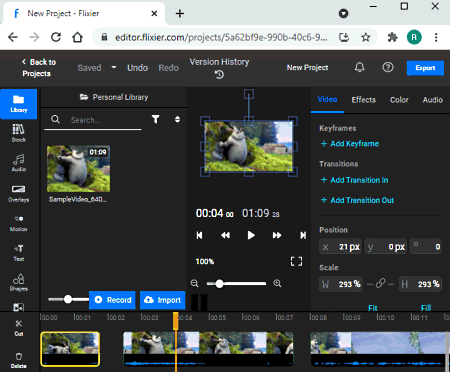Open the Overlays panel

click(x=19, y=193)
